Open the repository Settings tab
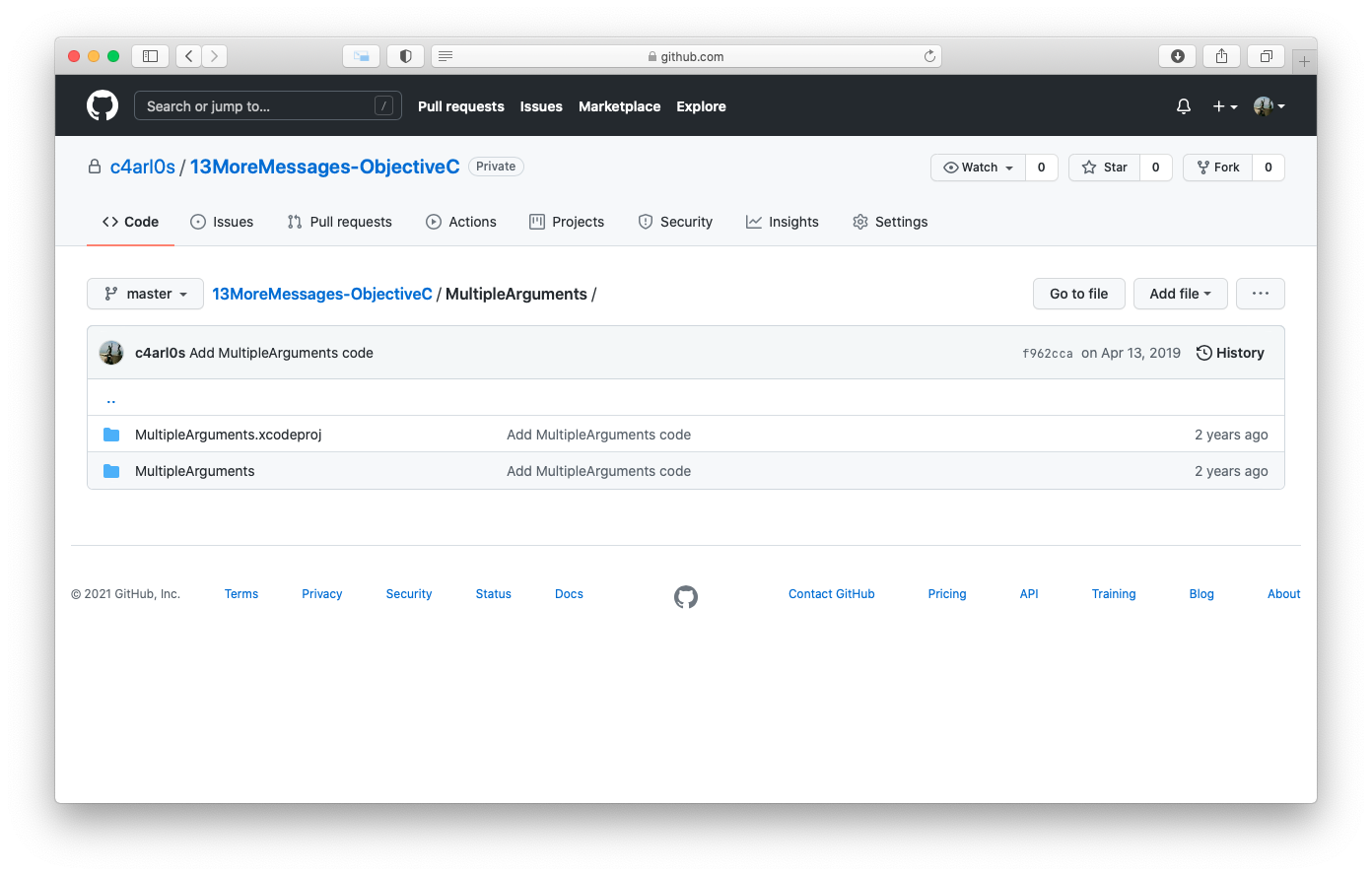Screen dimensions: 1372x876 (x=890, y=222)
